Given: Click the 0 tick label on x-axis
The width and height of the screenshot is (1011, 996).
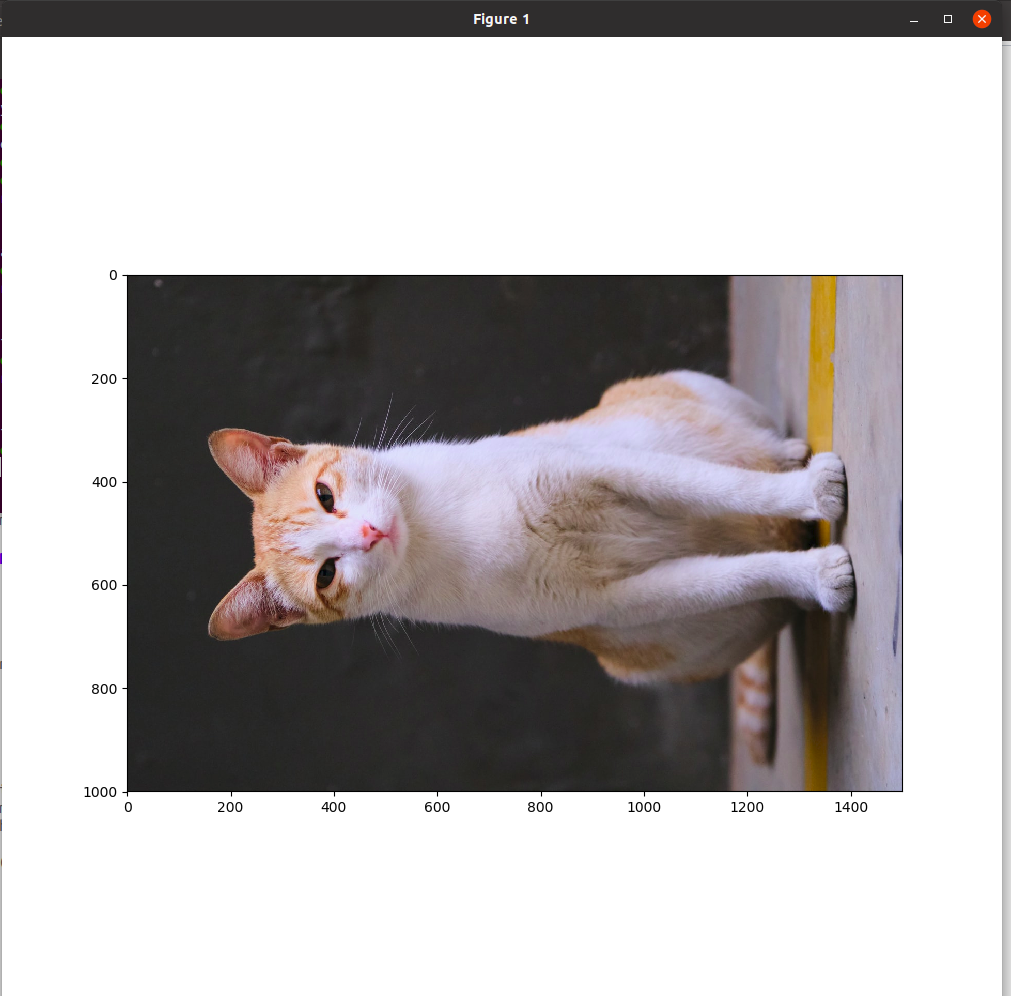Looking at the screenshot, I should [127, 808].
